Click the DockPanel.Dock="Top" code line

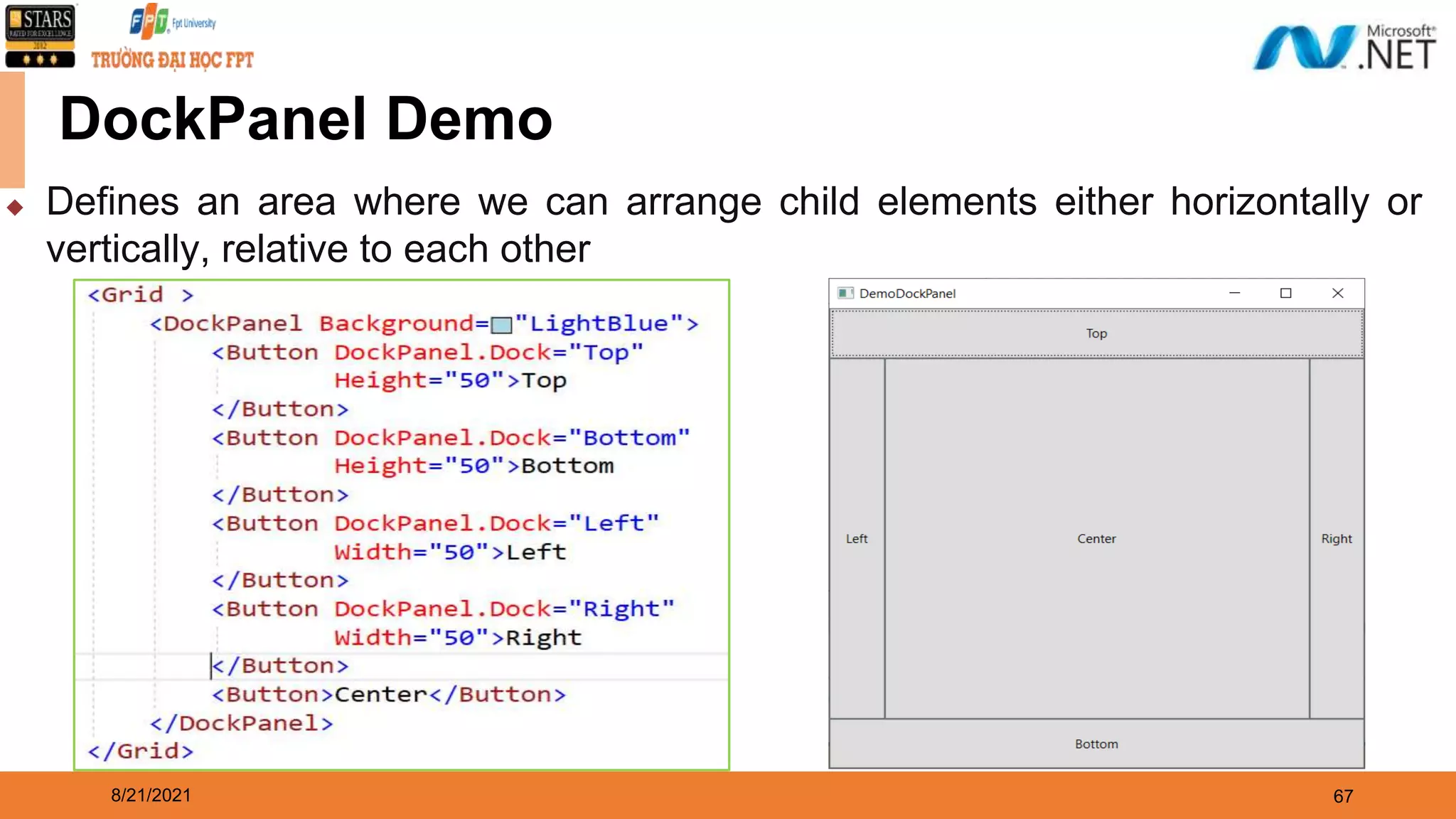(x=427, y=353)
